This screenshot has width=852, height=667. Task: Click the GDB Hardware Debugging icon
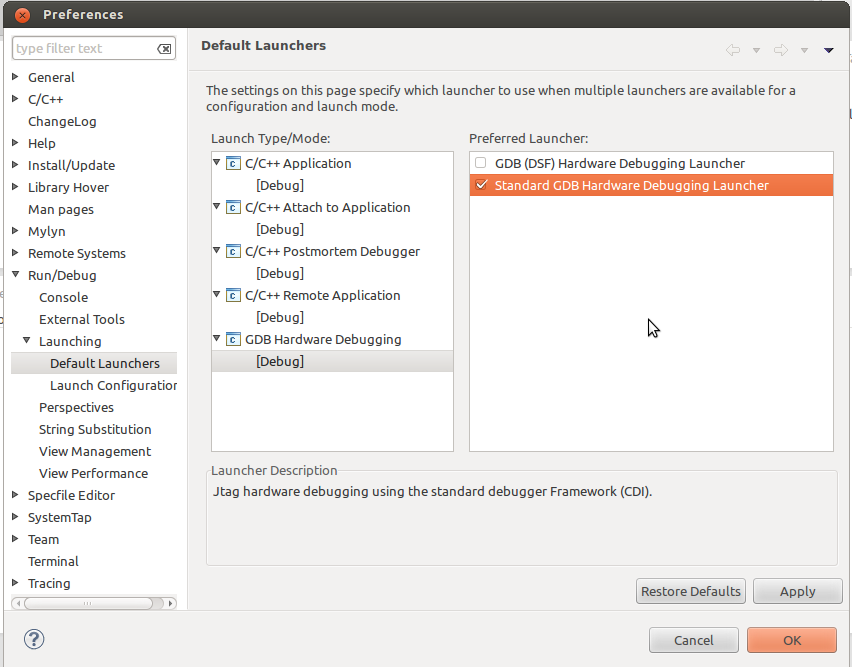[x=233, y=339]
